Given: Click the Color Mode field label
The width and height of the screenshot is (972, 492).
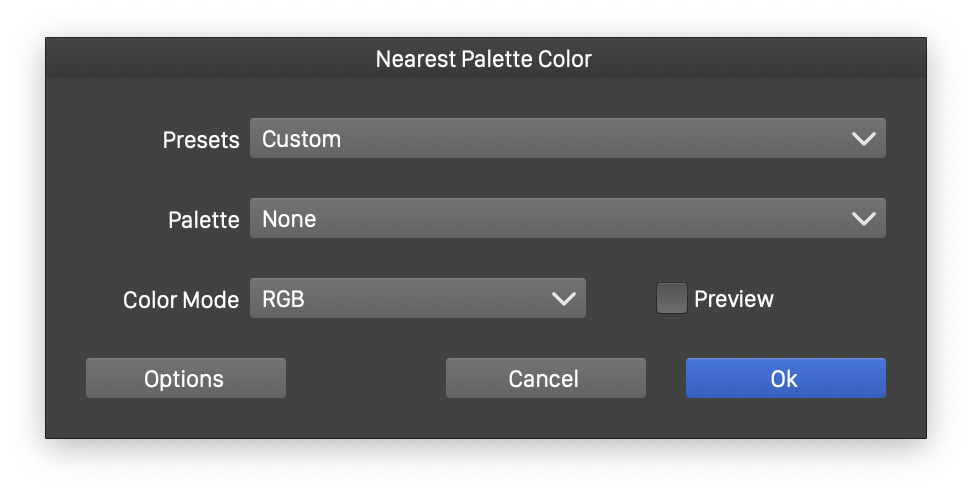Looking at the screenshot, I should [x=181, y=300].
